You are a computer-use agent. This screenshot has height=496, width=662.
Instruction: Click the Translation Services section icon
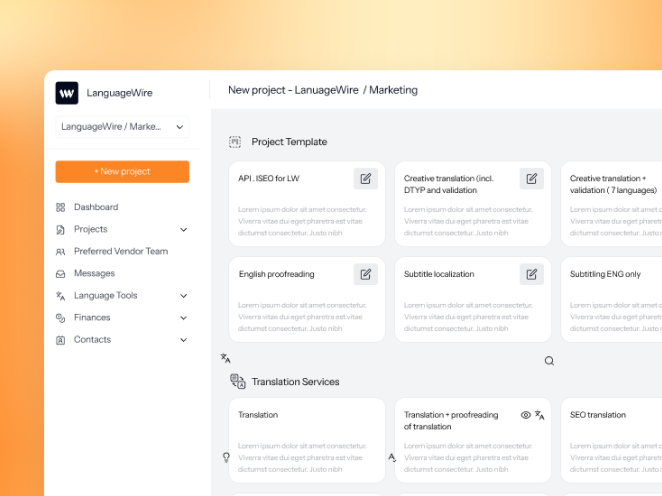[237, 381]
